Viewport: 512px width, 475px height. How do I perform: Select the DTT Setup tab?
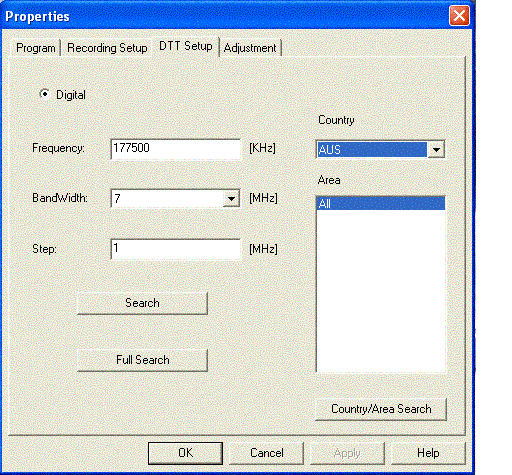186,46
